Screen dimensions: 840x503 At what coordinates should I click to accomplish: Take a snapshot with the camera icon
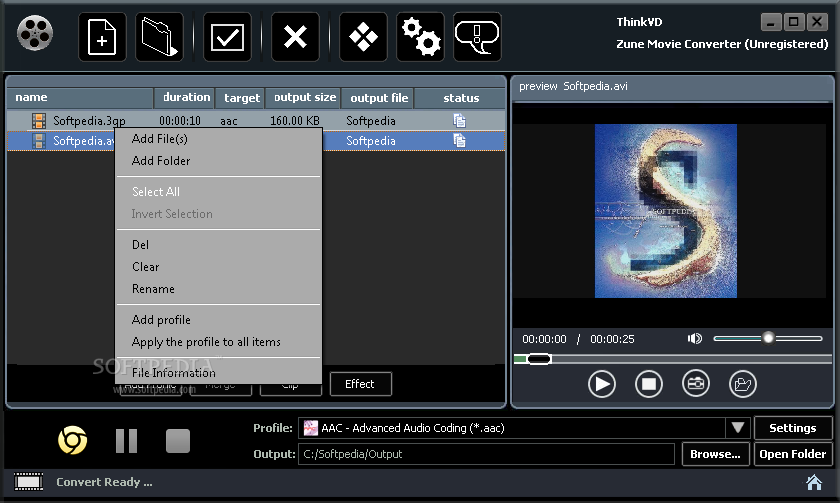[696, 384]
